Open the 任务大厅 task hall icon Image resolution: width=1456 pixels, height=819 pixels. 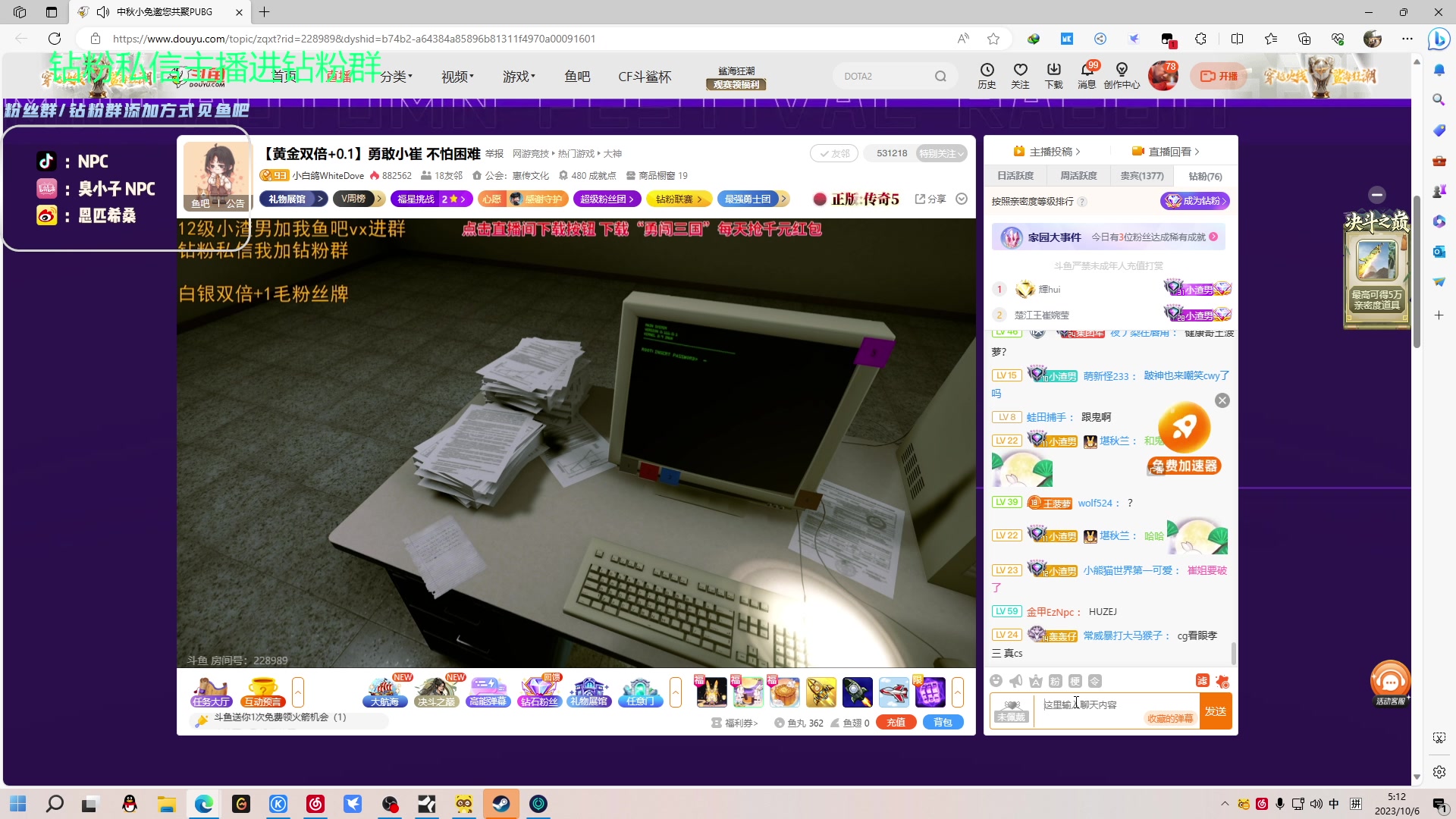[211, 692]
